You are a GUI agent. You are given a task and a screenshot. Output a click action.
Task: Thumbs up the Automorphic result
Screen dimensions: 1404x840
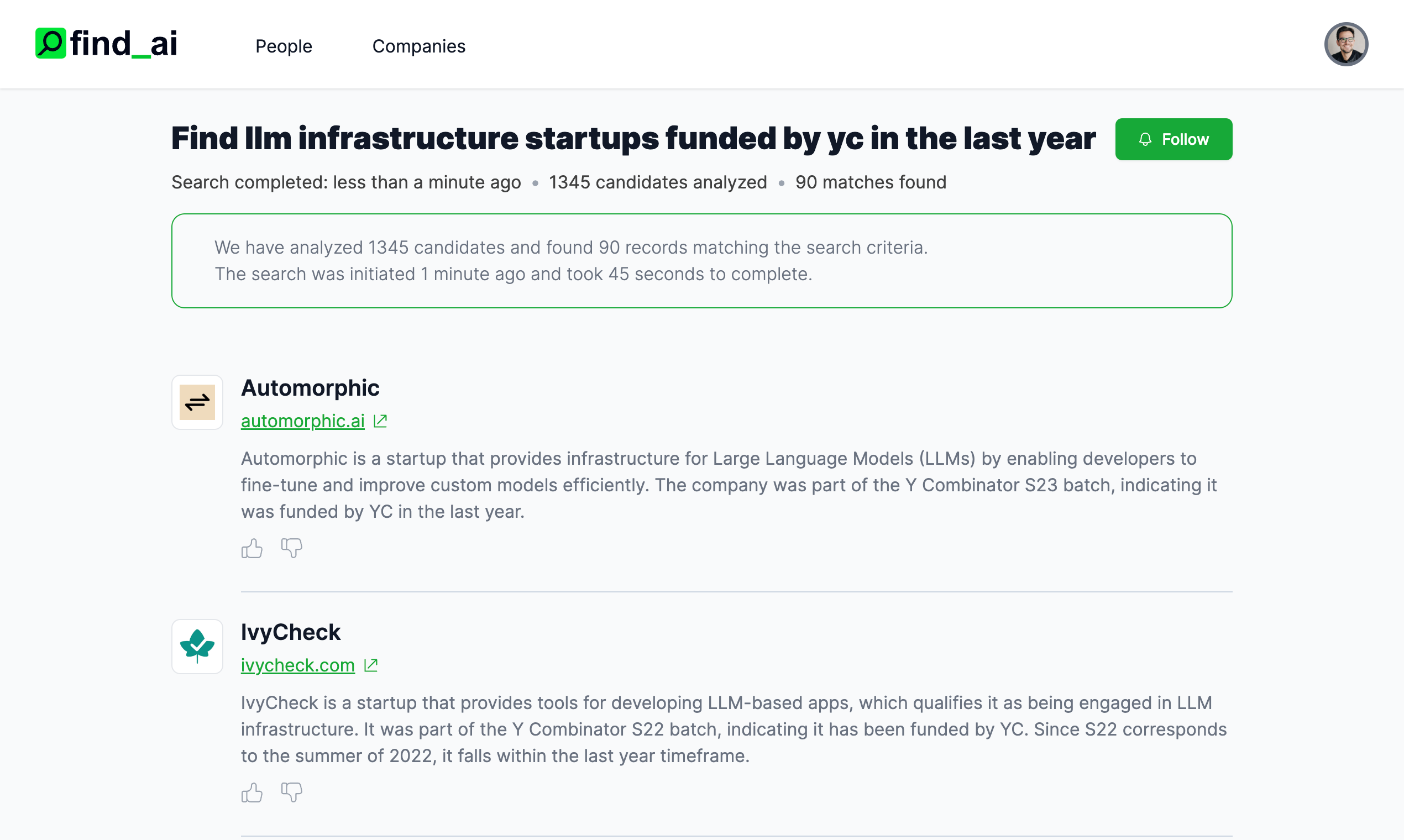click(252, 549)
